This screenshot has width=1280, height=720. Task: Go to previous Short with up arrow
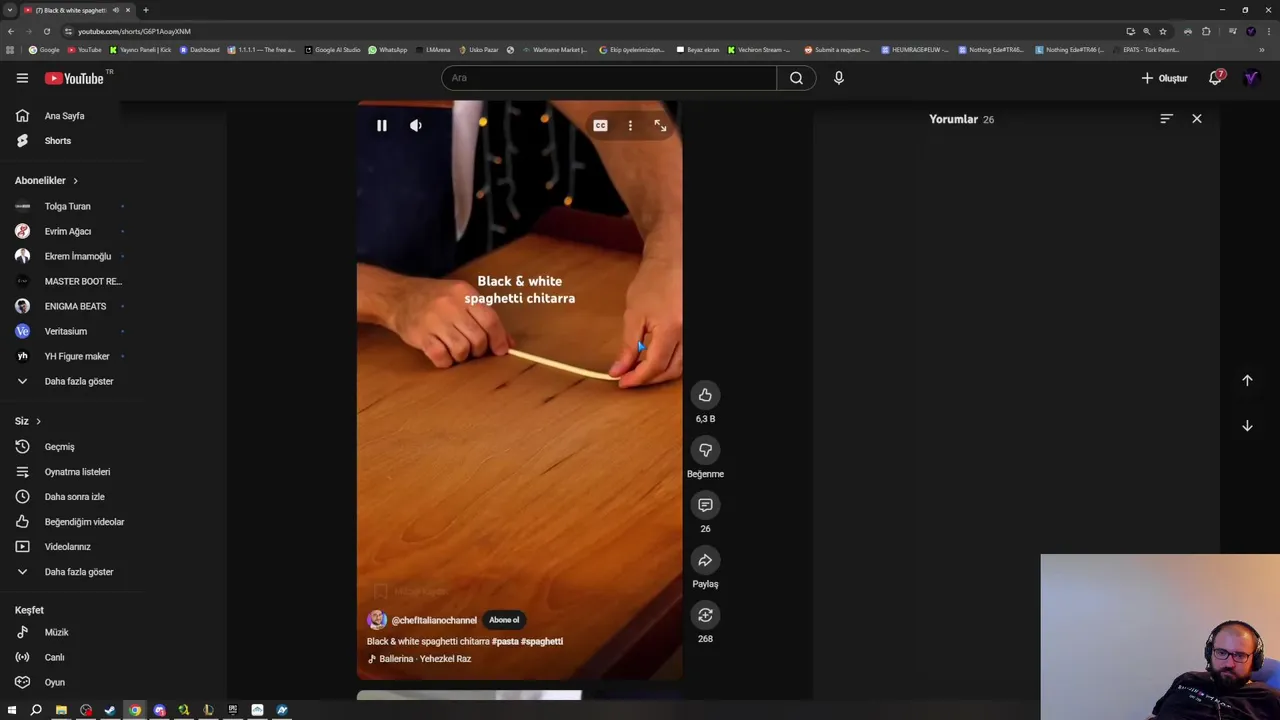pos(1247,380)
